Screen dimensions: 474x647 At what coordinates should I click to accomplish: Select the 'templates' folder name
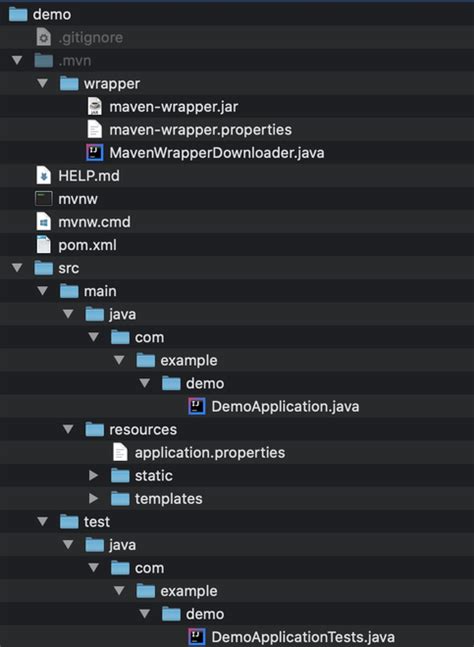(x=168, y=499)
